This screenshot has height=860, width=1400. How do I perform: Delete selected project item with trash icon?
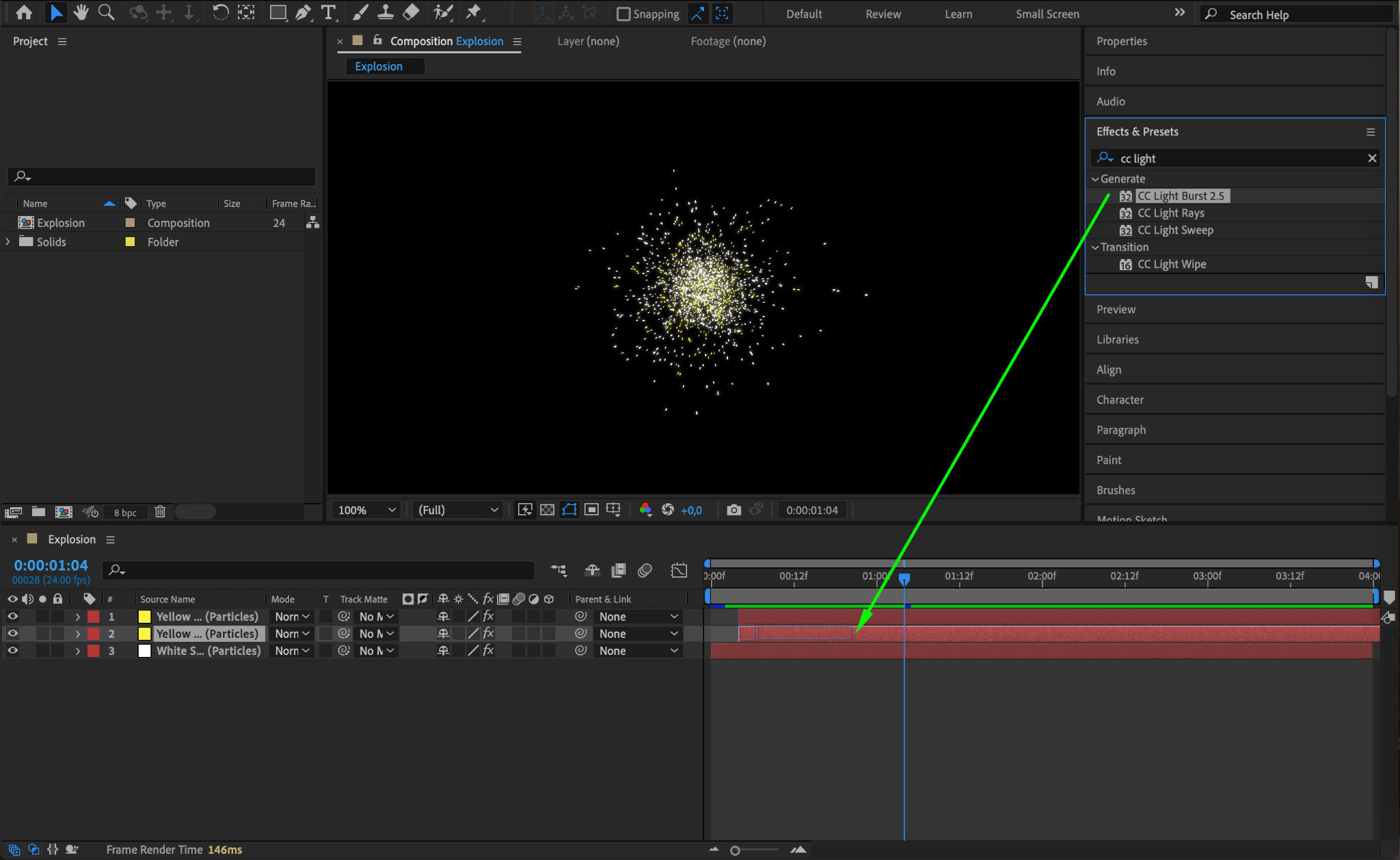[x=160, y=512]
